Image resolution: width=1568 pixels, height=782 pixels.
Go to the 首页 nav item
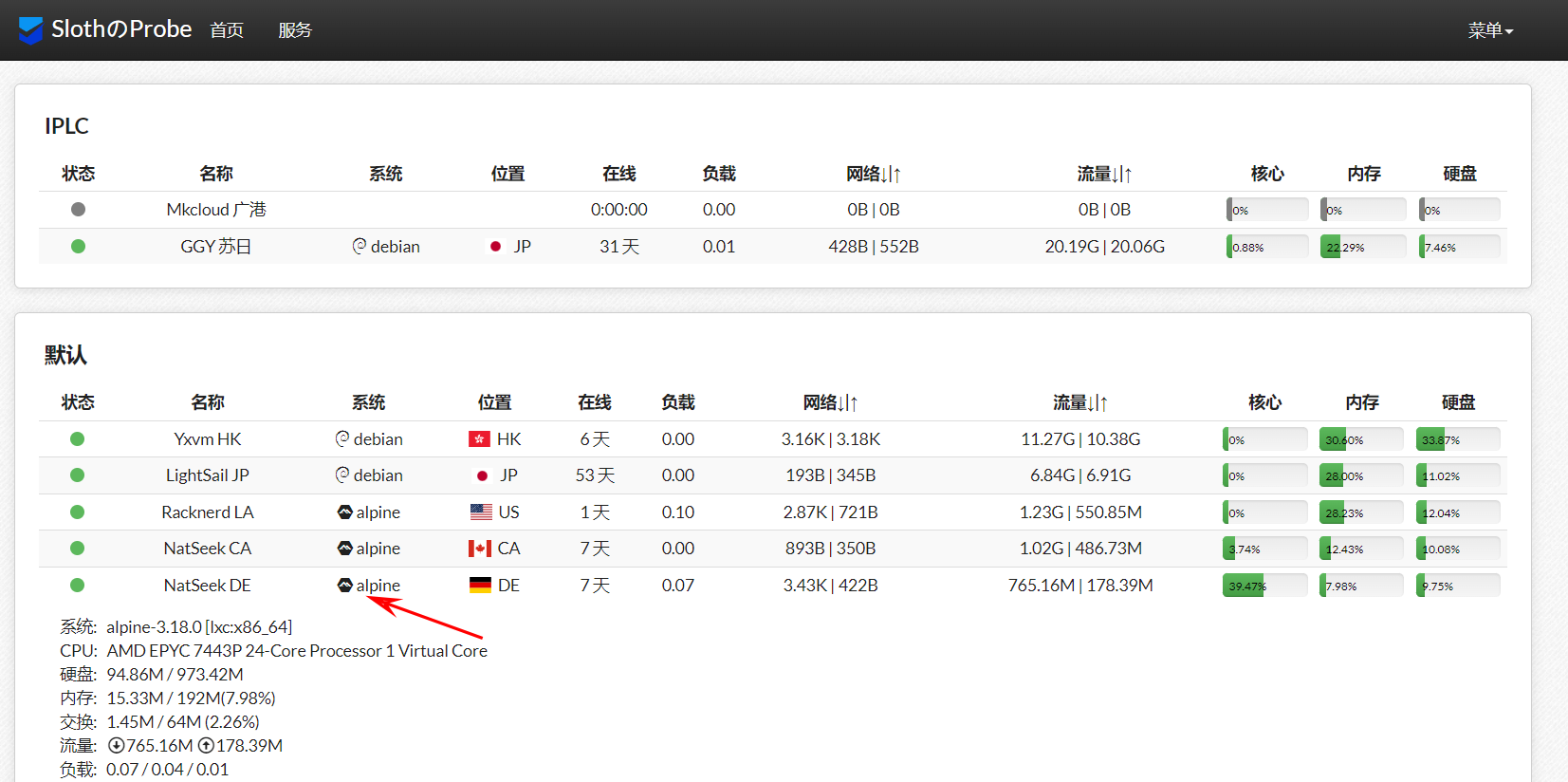click(227, 30)
